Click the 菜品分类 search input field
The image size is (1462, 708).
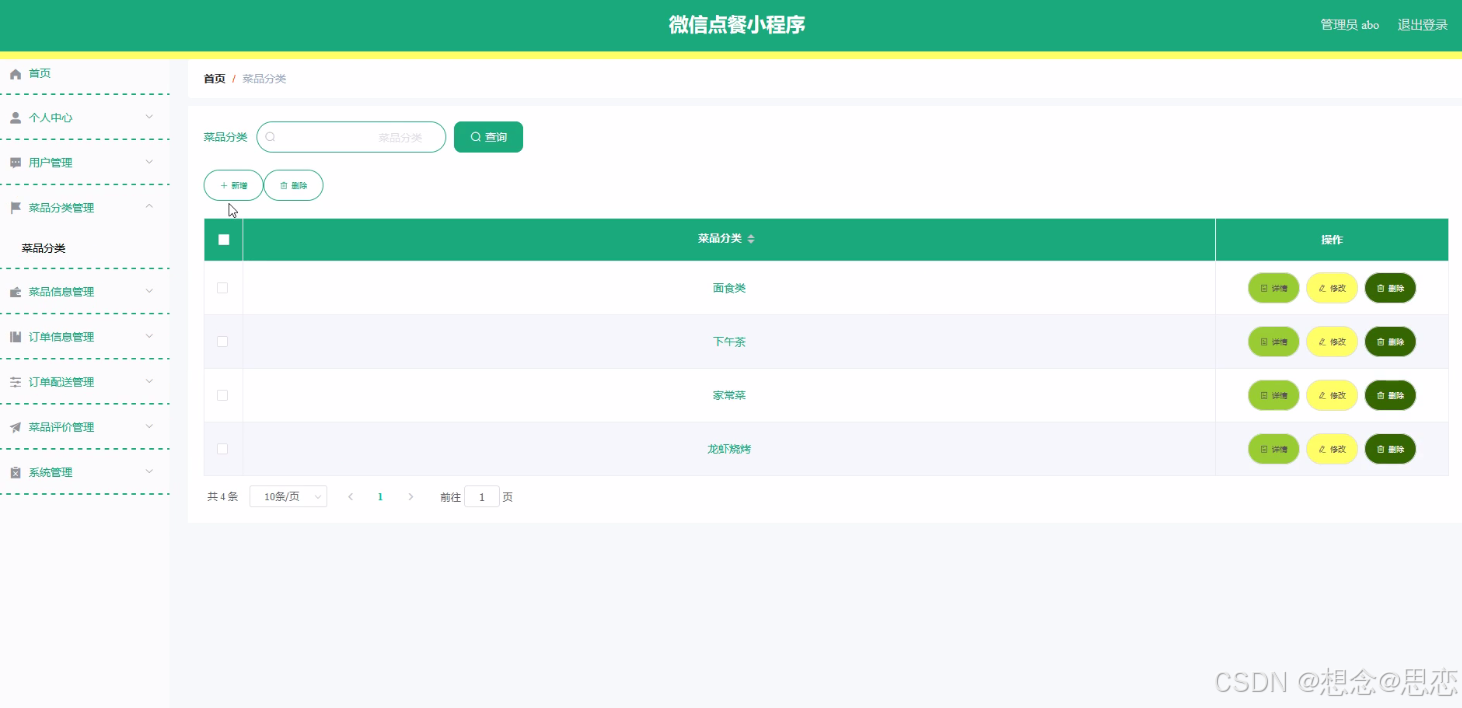click(x=351, y=137)
